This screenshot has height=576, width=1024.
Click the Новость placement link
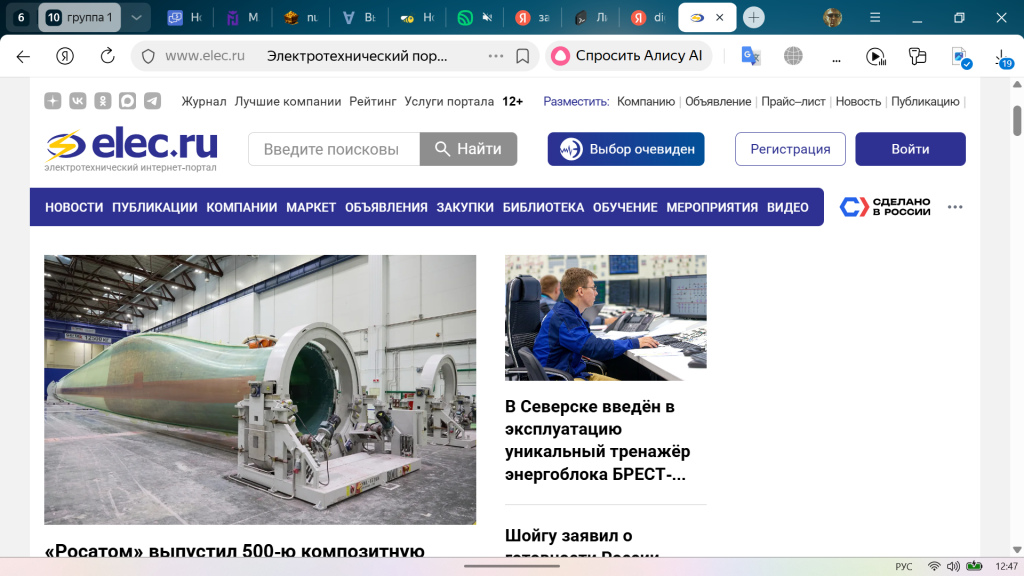(x=858, y=101)
